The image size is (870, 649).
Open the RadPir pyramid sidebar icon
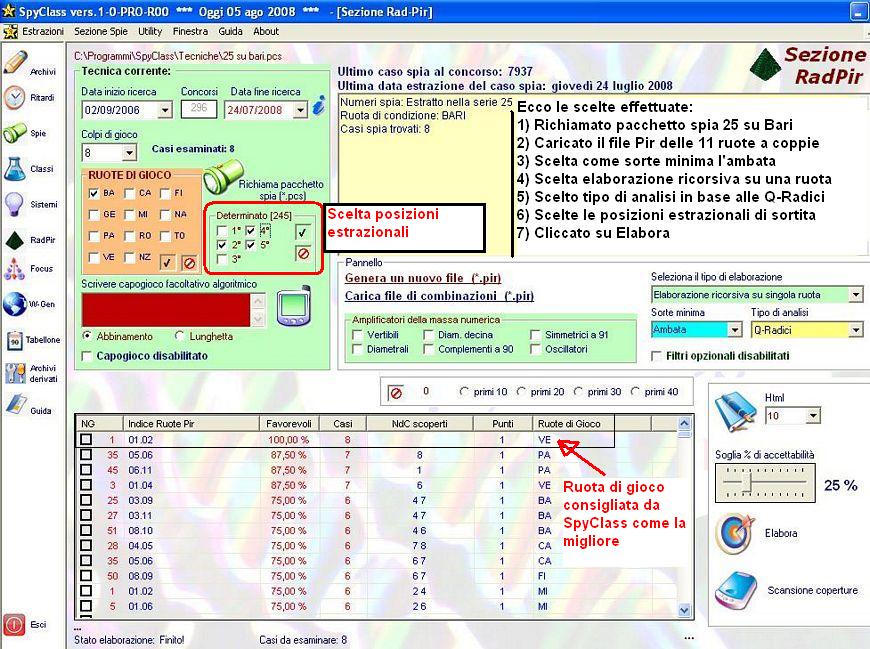[x=14, y=240]
